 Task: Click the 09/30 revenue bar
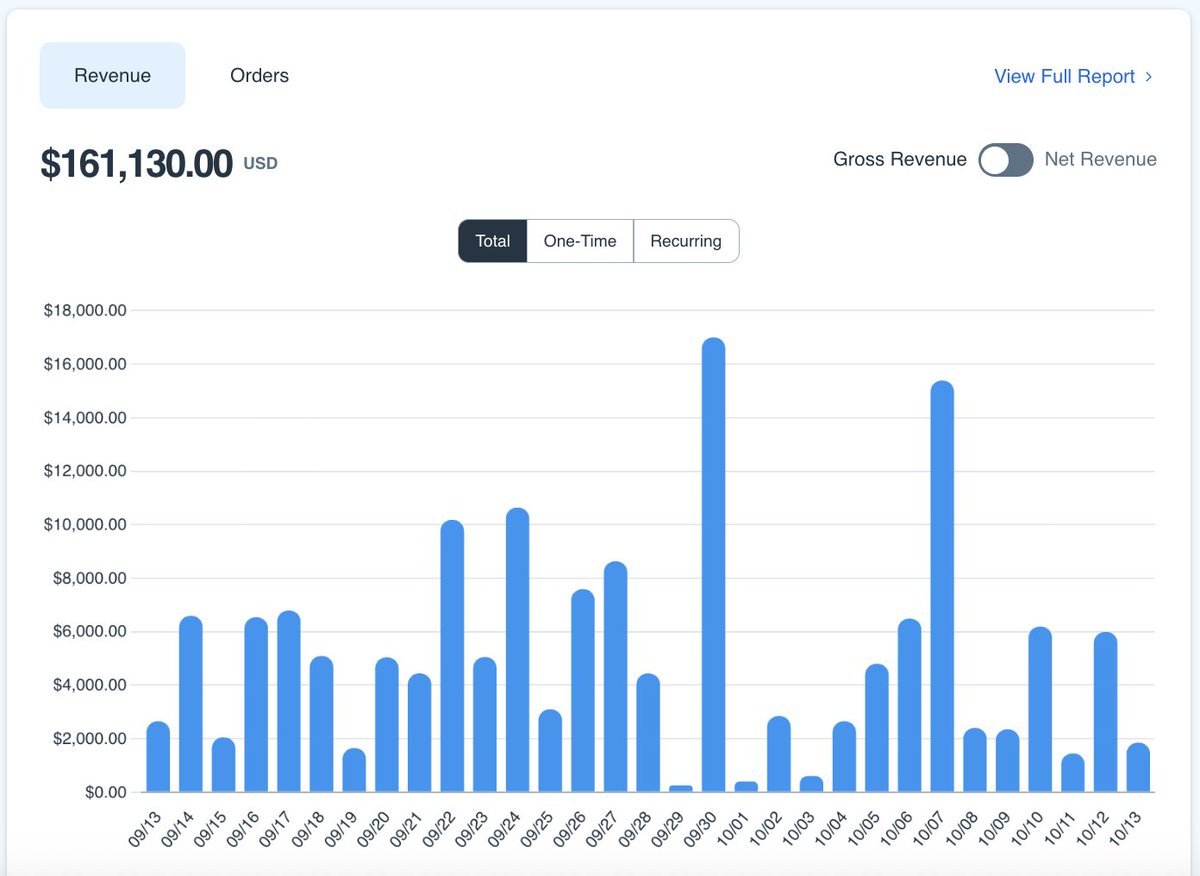point(713,565)
